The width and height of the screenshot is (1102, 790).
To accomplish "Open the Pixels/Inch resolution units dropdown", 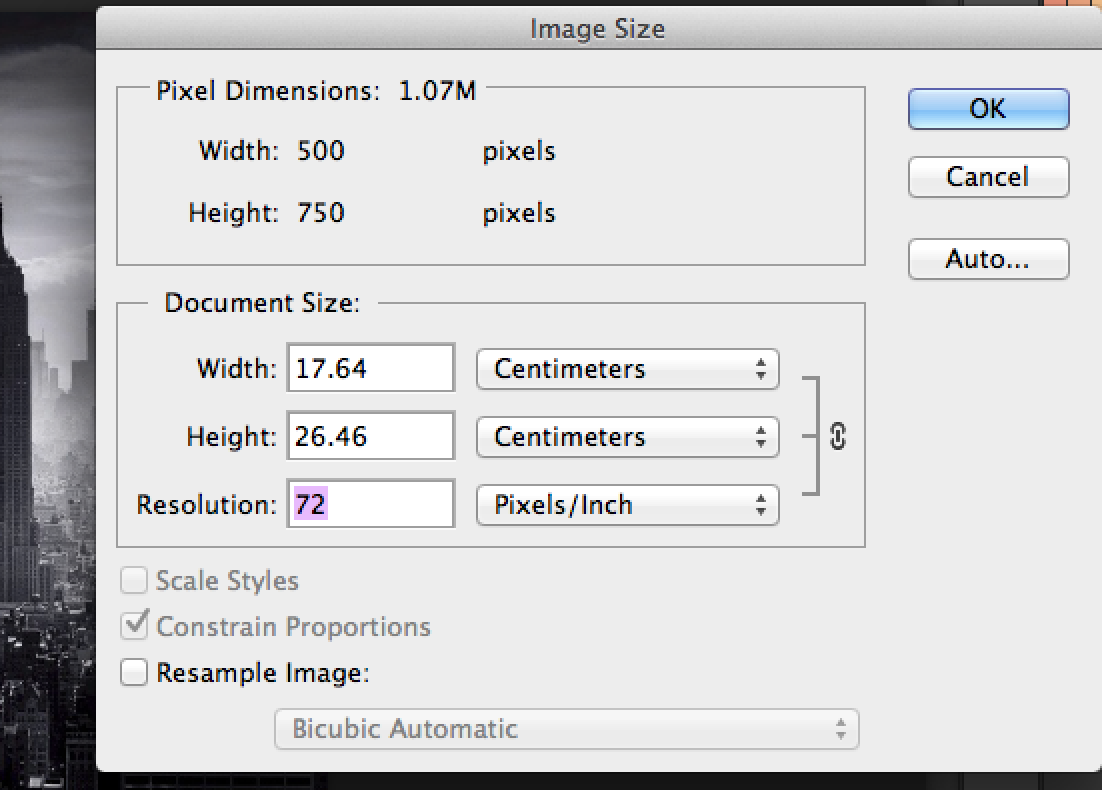I will (627, 504).
